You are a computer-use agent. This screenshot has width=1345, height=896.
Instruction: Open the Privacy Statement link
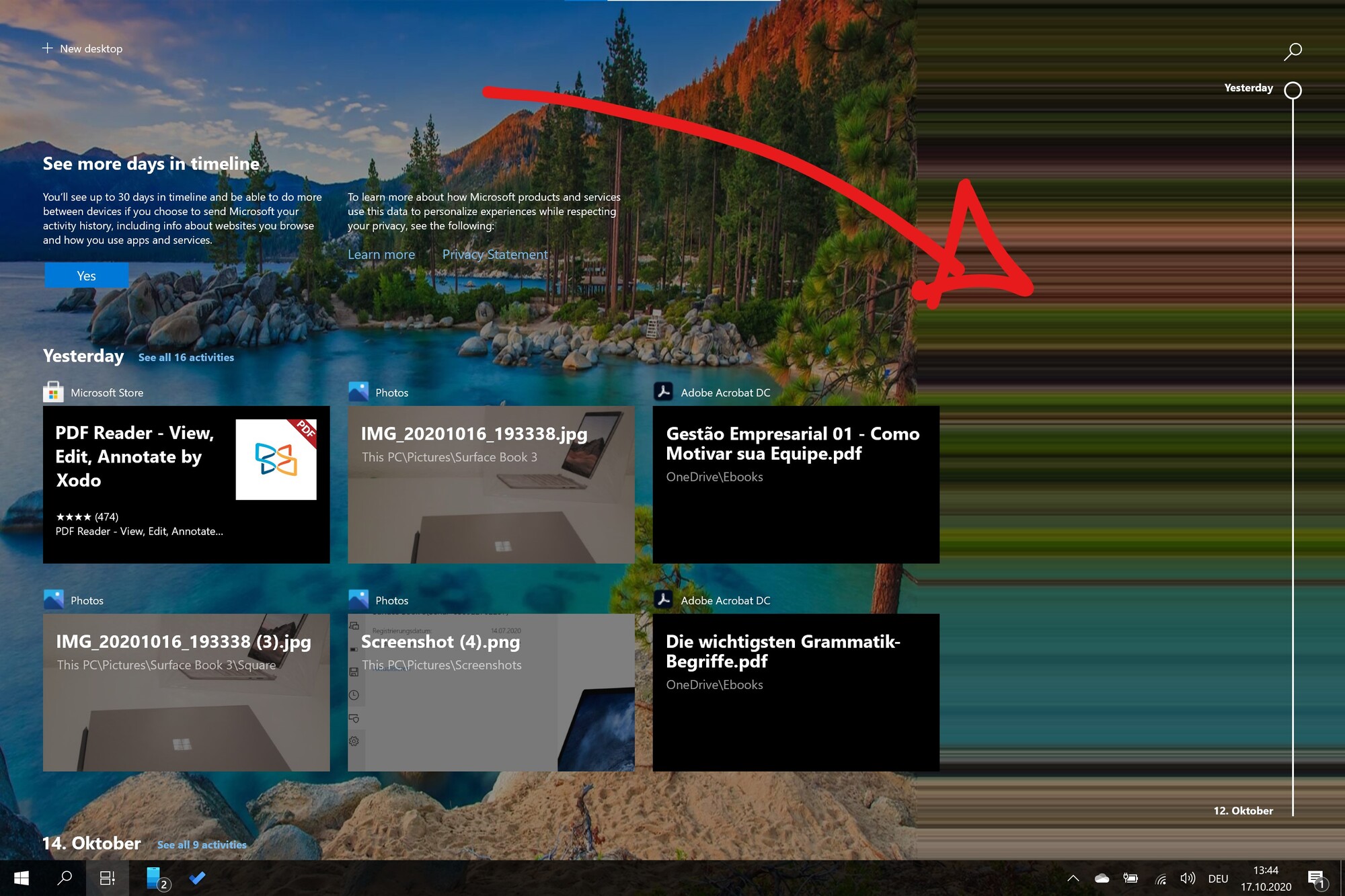[x=495, y=255]
